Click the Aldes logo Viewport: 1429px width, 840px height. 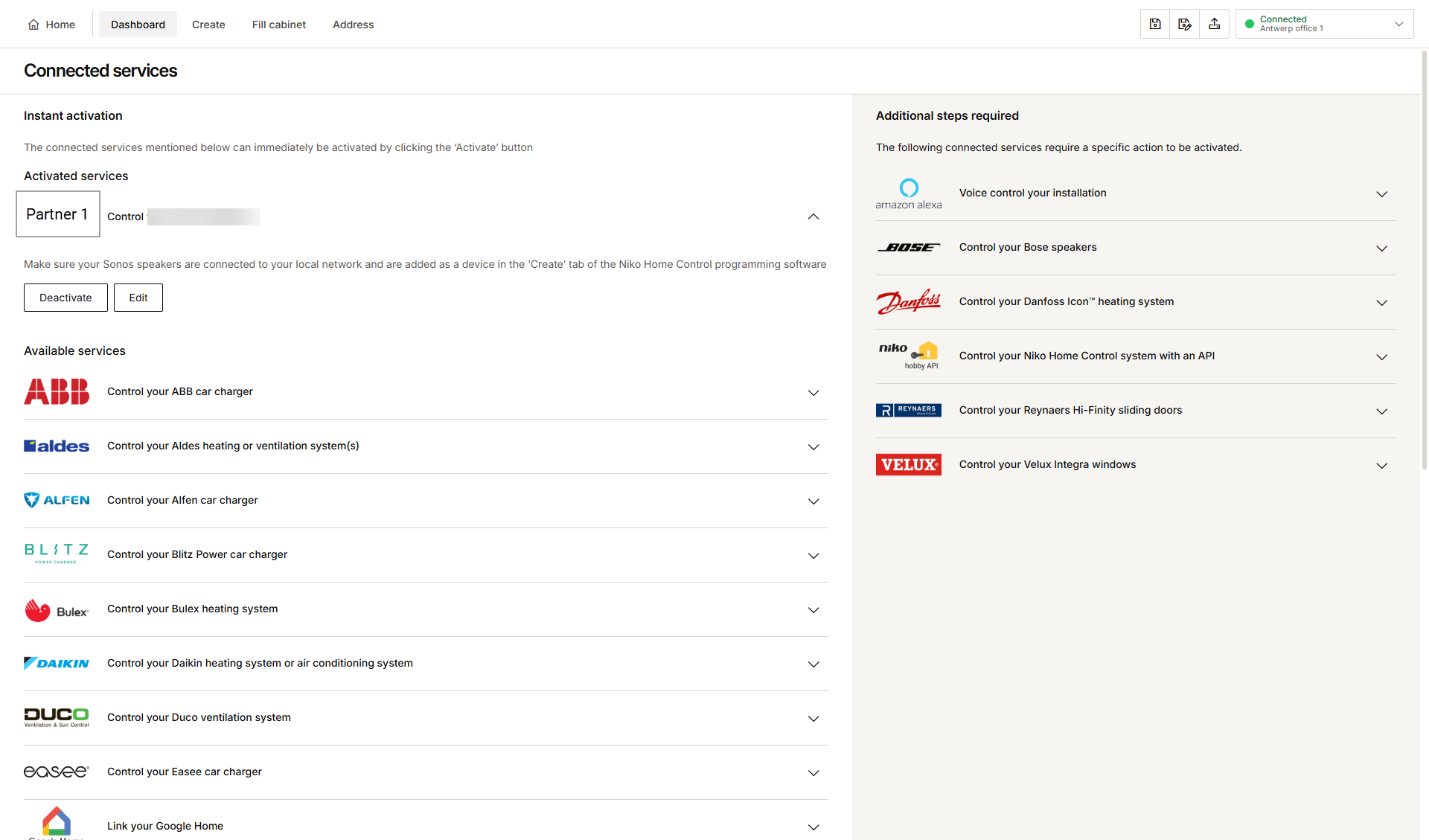(x=57, y=446)
